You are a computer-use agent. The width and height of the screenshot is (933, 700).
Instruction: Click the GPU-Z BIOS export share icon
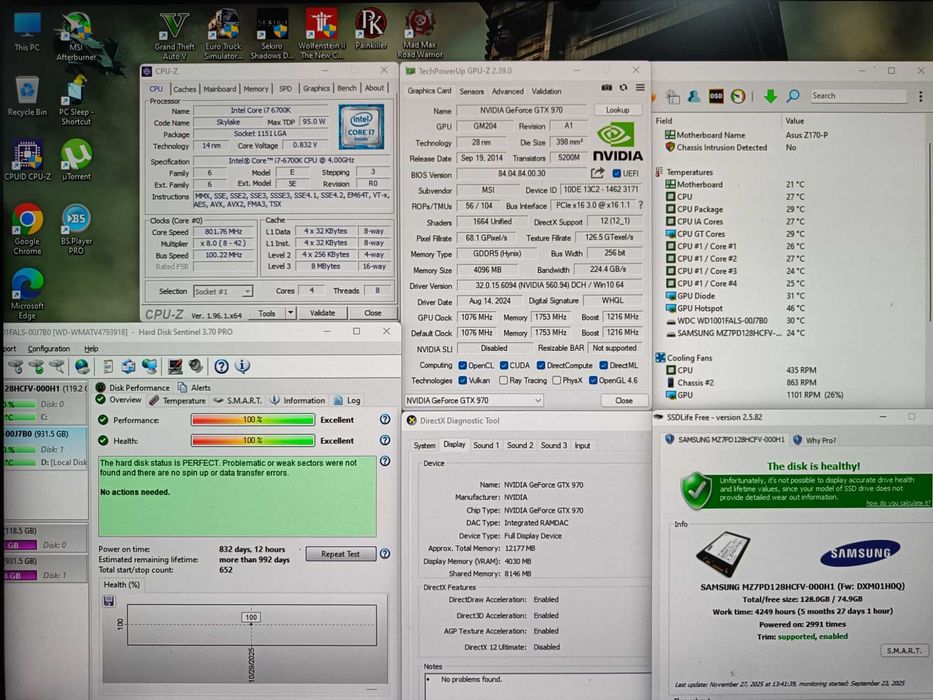(x=597, y=173)
